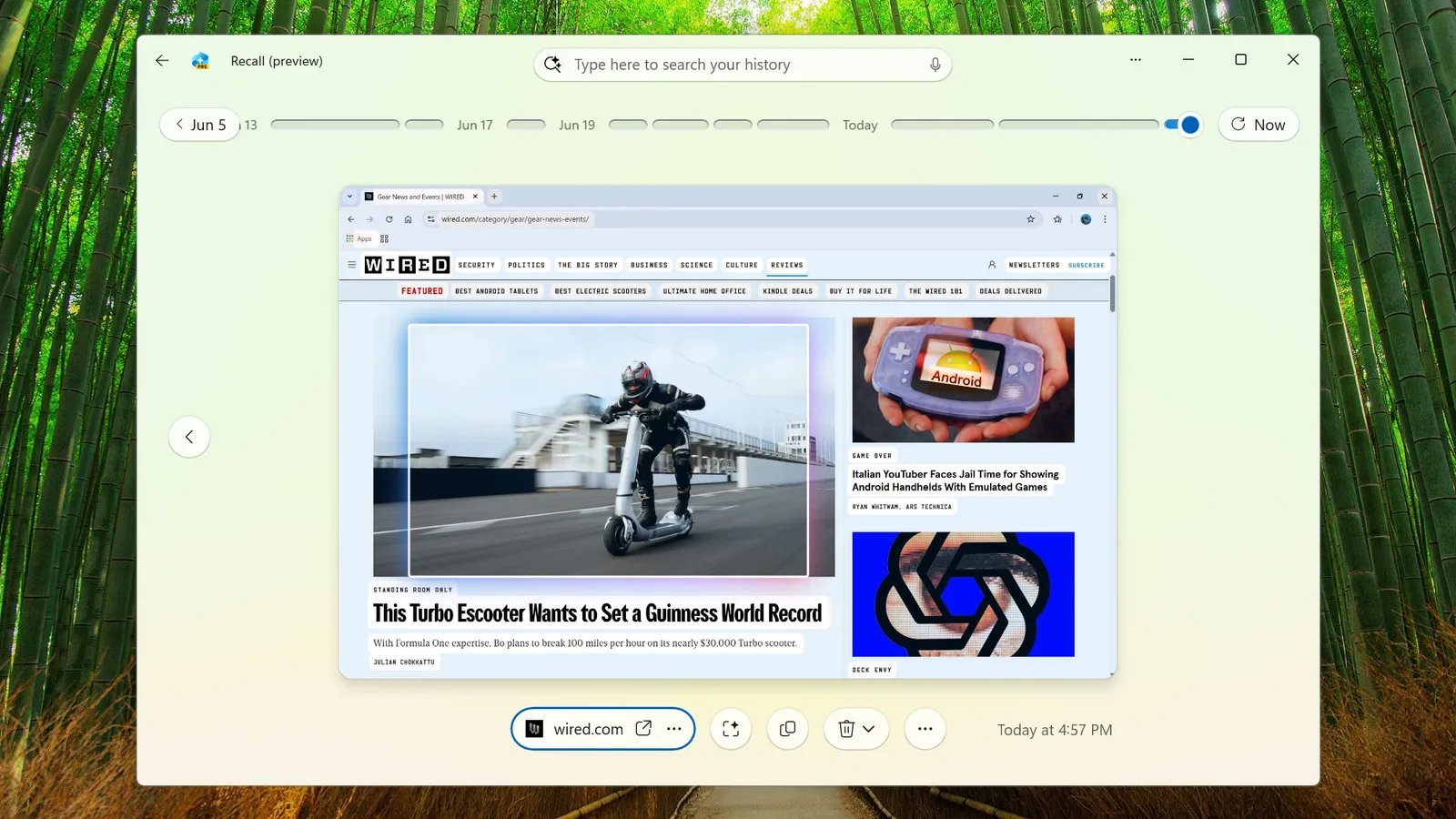
Task: Click the Turbo Escooter snapshot image
Action: click(607, 450)
